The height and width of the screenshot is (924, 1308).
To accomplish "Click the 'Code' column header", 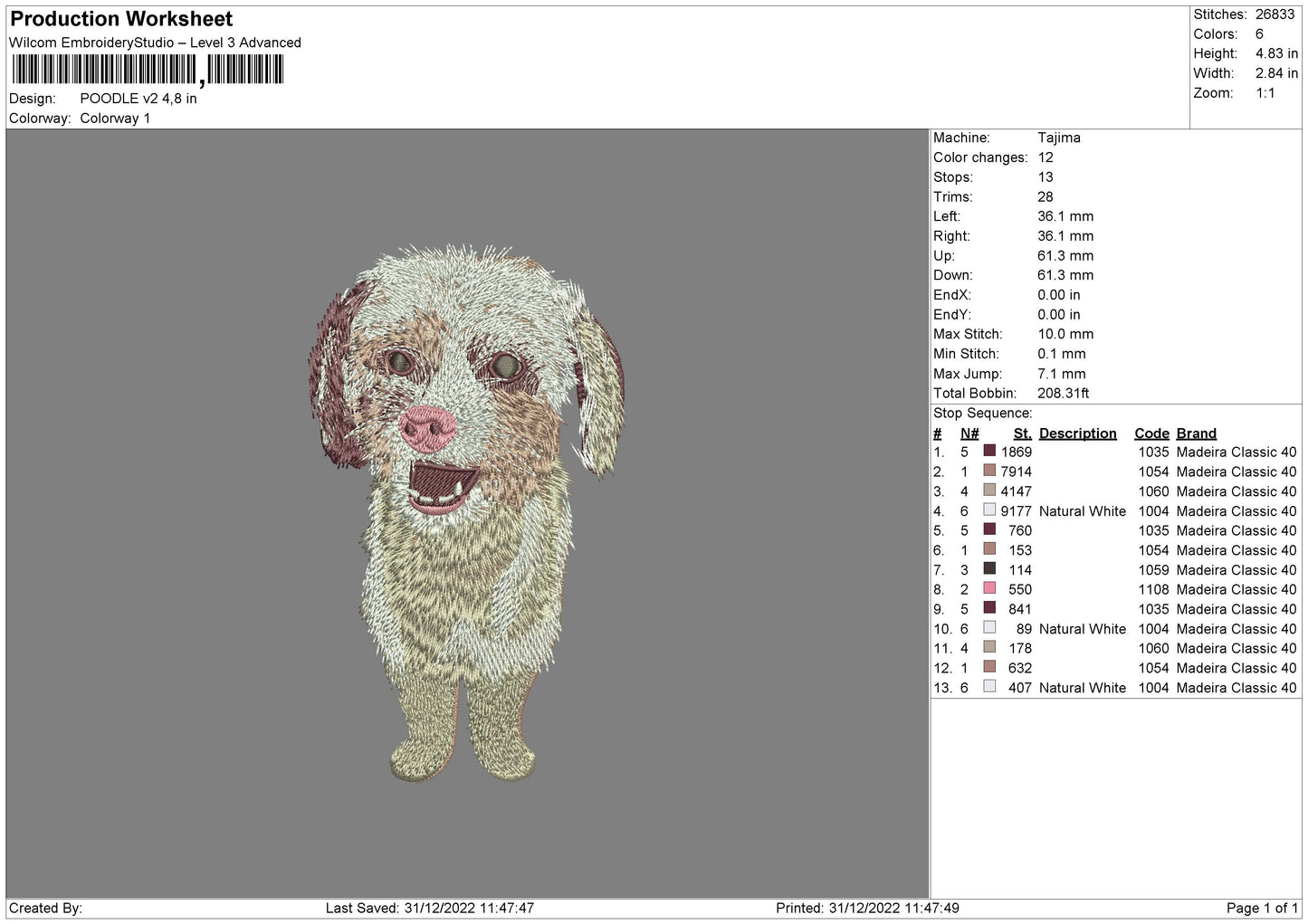I will 1152,433.
